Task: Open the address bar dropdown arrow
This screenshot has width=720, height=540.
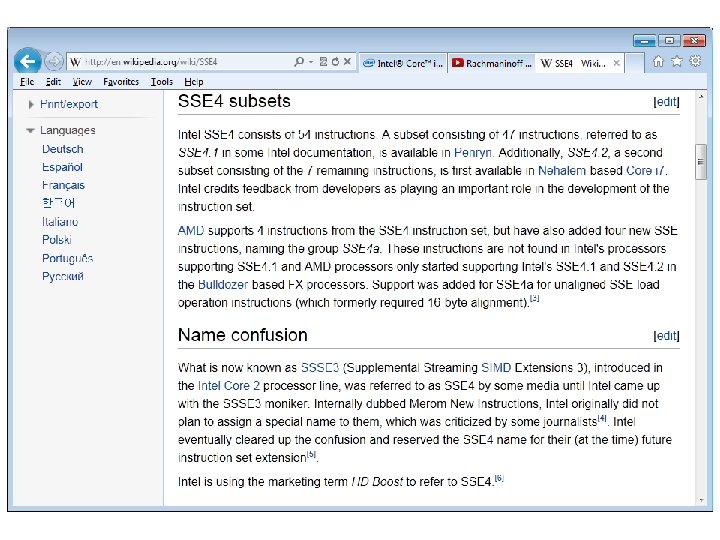Action: pyautogui.click(x=311, y=62)
